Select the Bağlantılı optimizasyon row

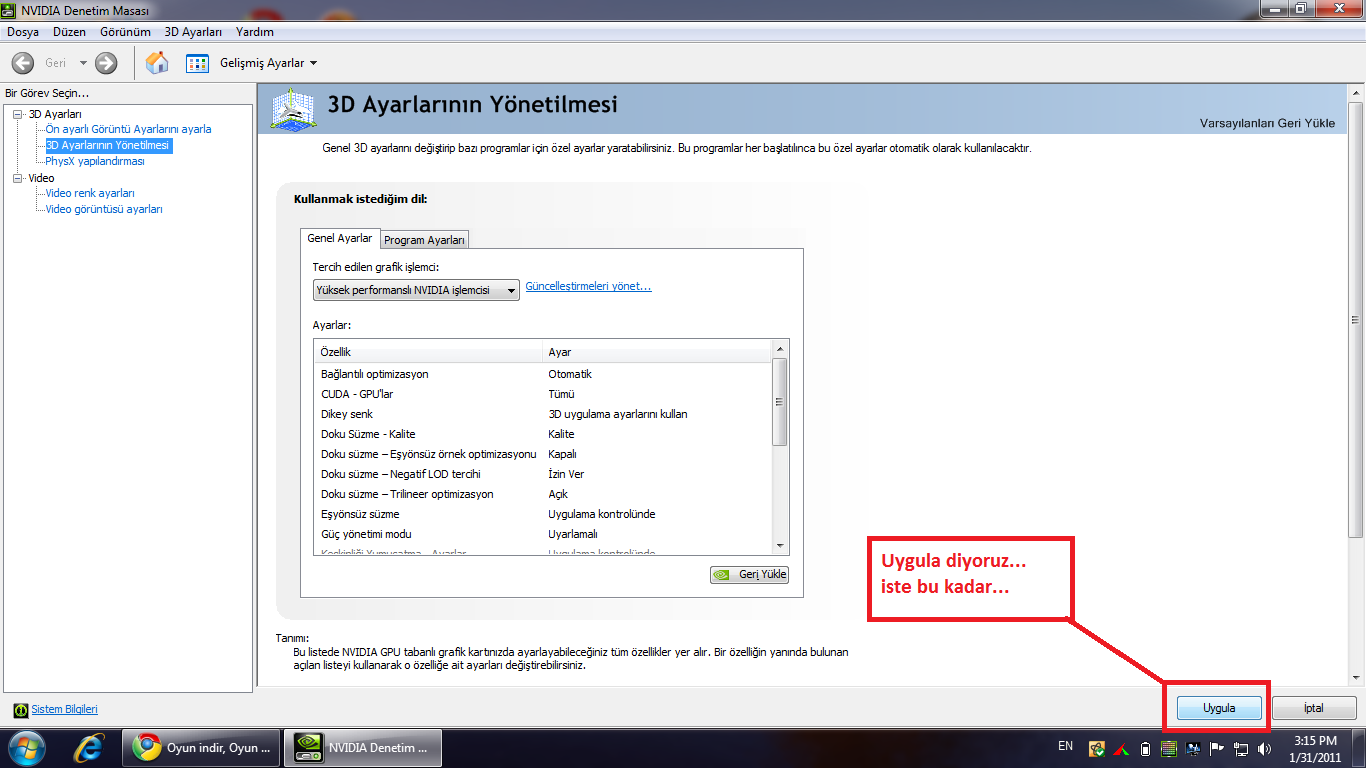543,374
